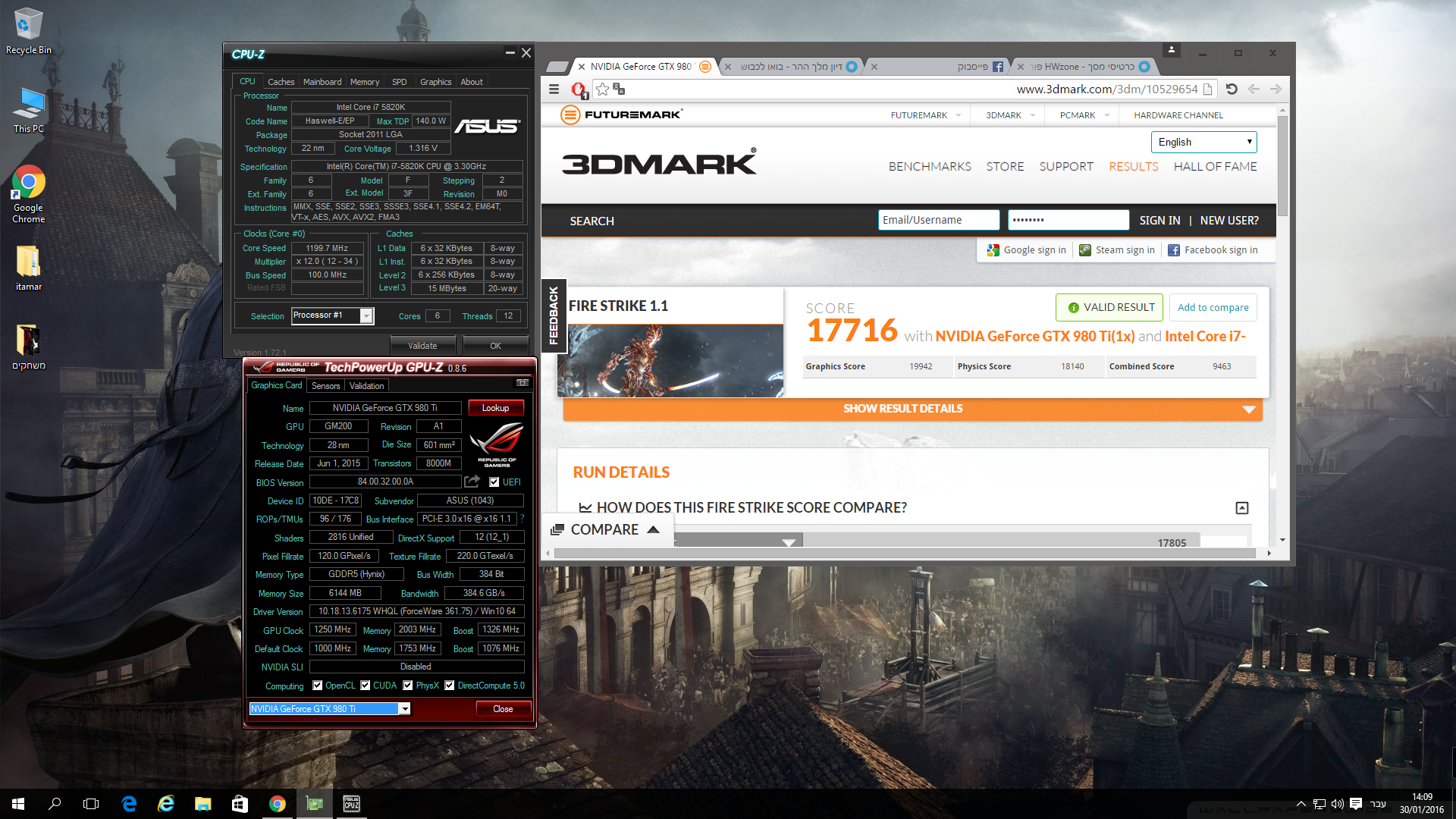Toggle the PhysX checkbox
The image size is (1456, 819).
coord(408,686)
